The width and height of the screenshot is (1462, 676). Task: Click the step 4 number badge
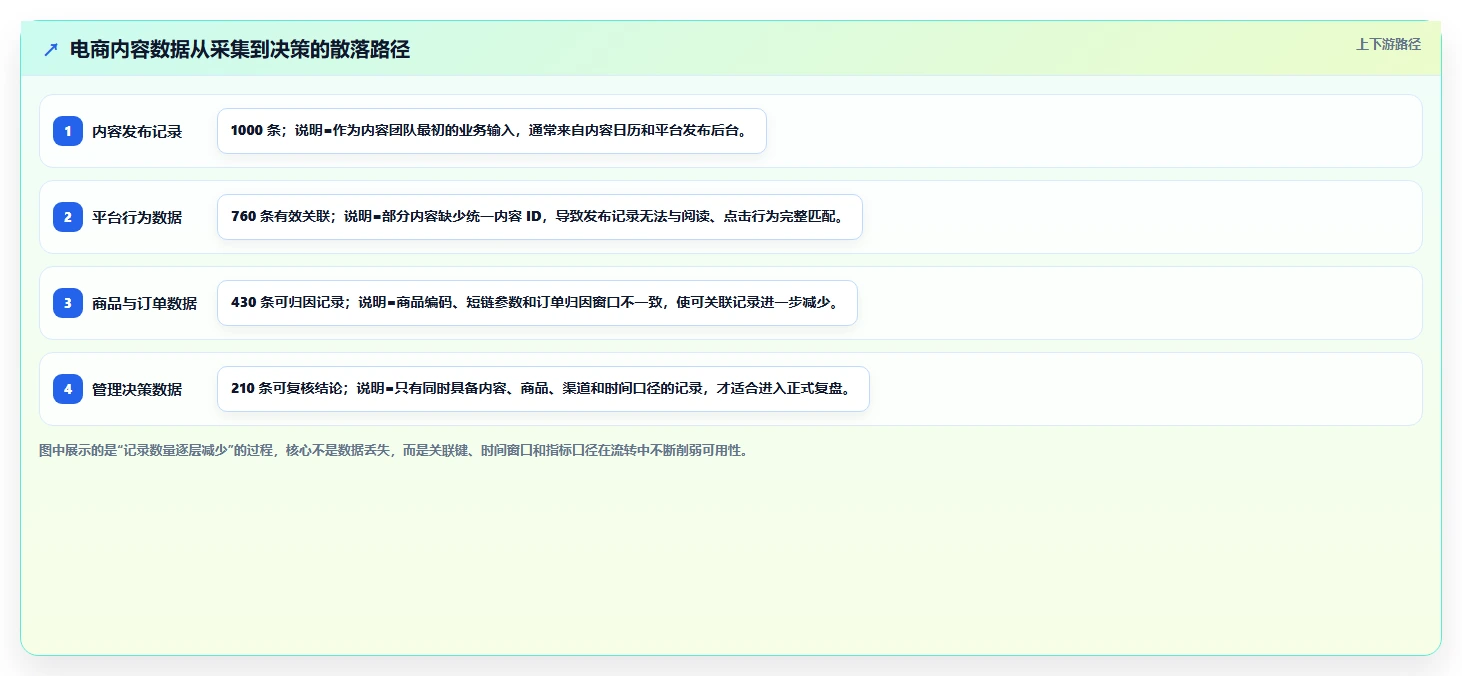[x=68, y=389]
